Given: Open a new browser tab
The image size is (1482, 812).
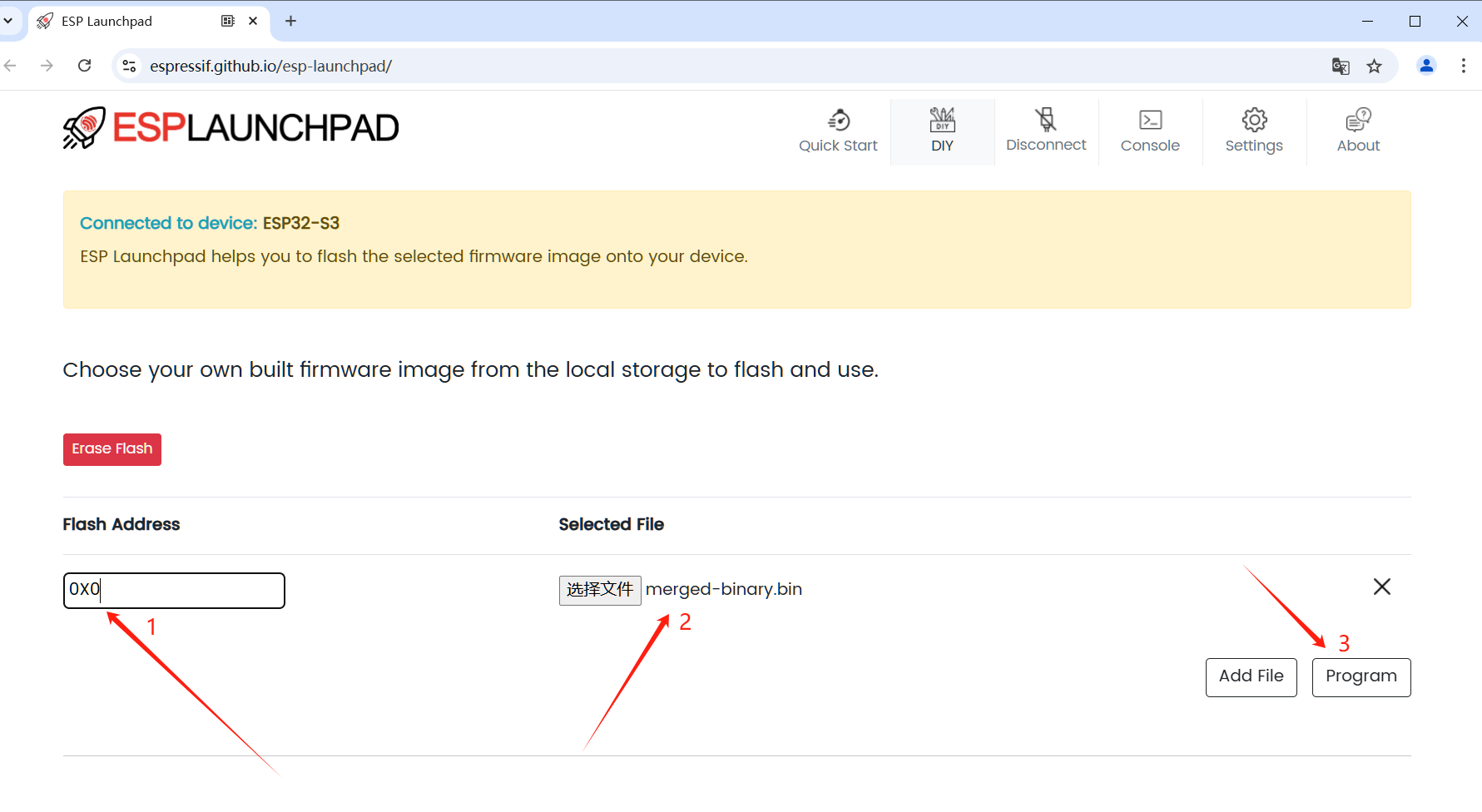Looking at the screenshot, I should [x=290, y=21].
